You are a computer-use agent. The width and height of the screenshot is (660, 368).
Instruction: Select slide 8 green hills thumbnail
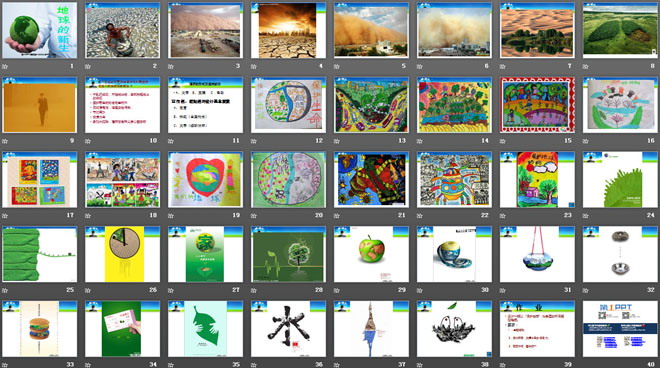tap(620, 30)
